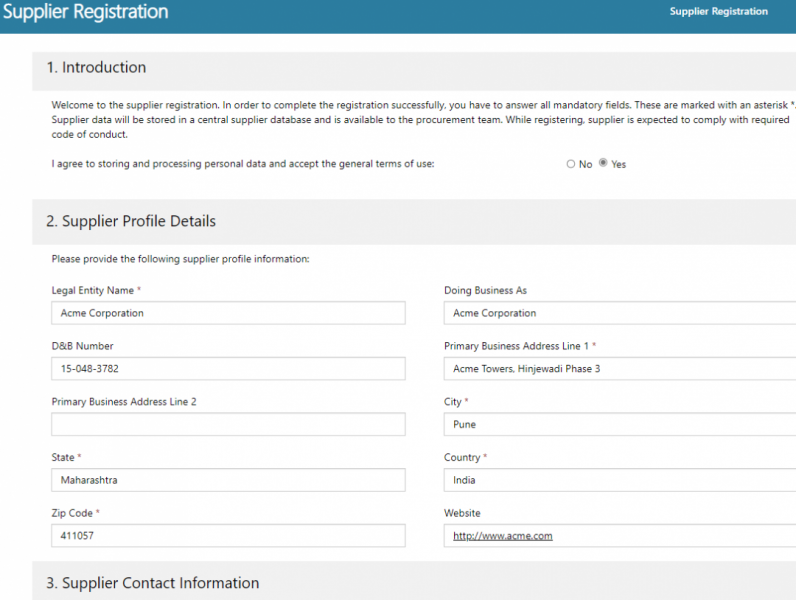Viewport: 796px width, 600px height.
Task: Open the http://www.acme.com website link
Action: pos(503,536)
